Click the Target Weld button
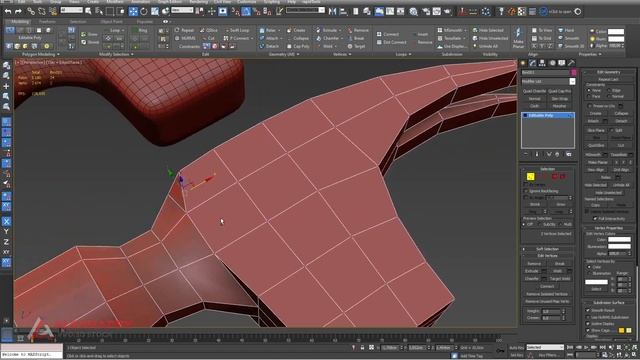 (560, 279)
